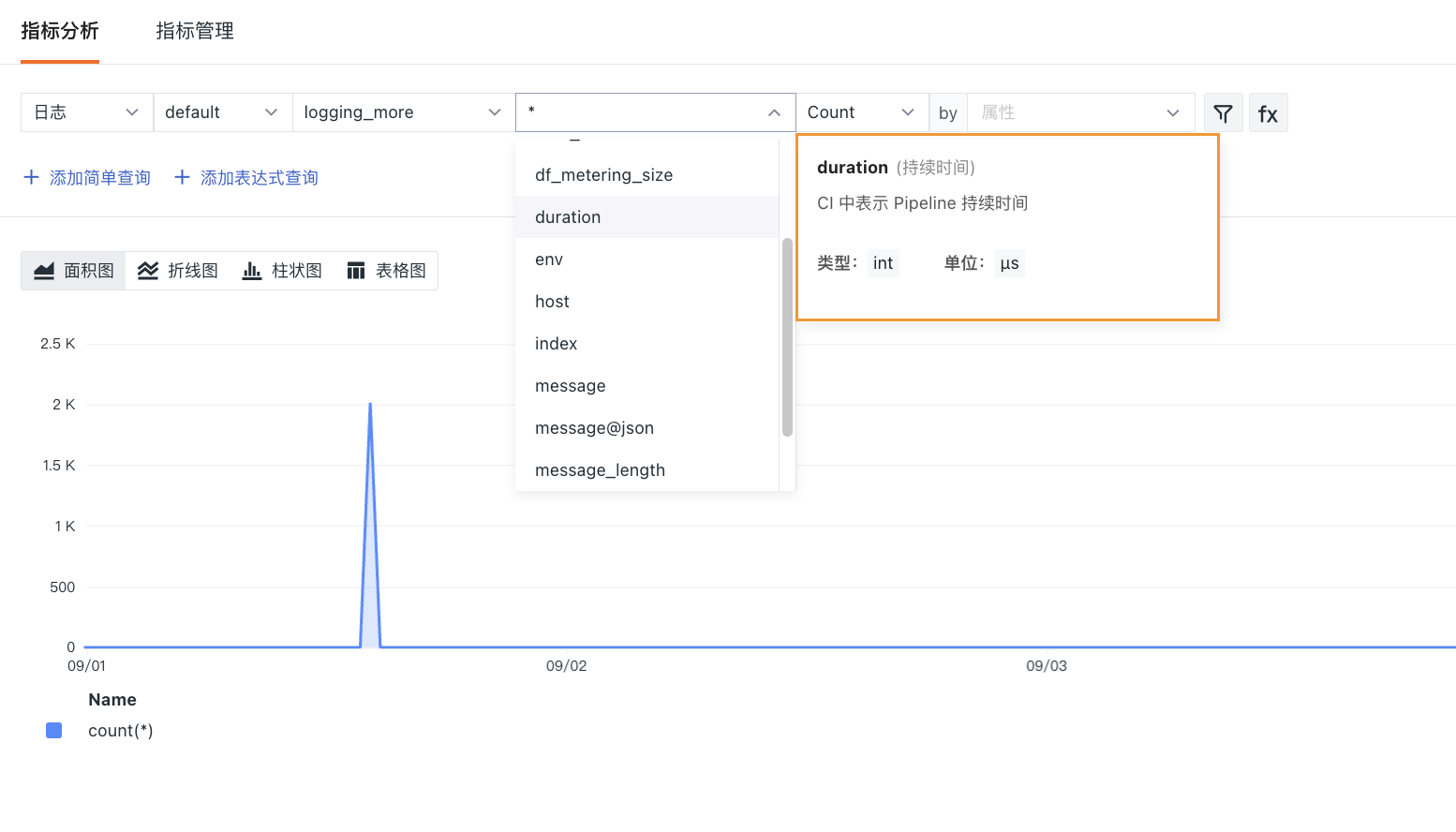Switch to 表格图 table view
This screenshot has width=1456, height=832.
click(386, 271)
